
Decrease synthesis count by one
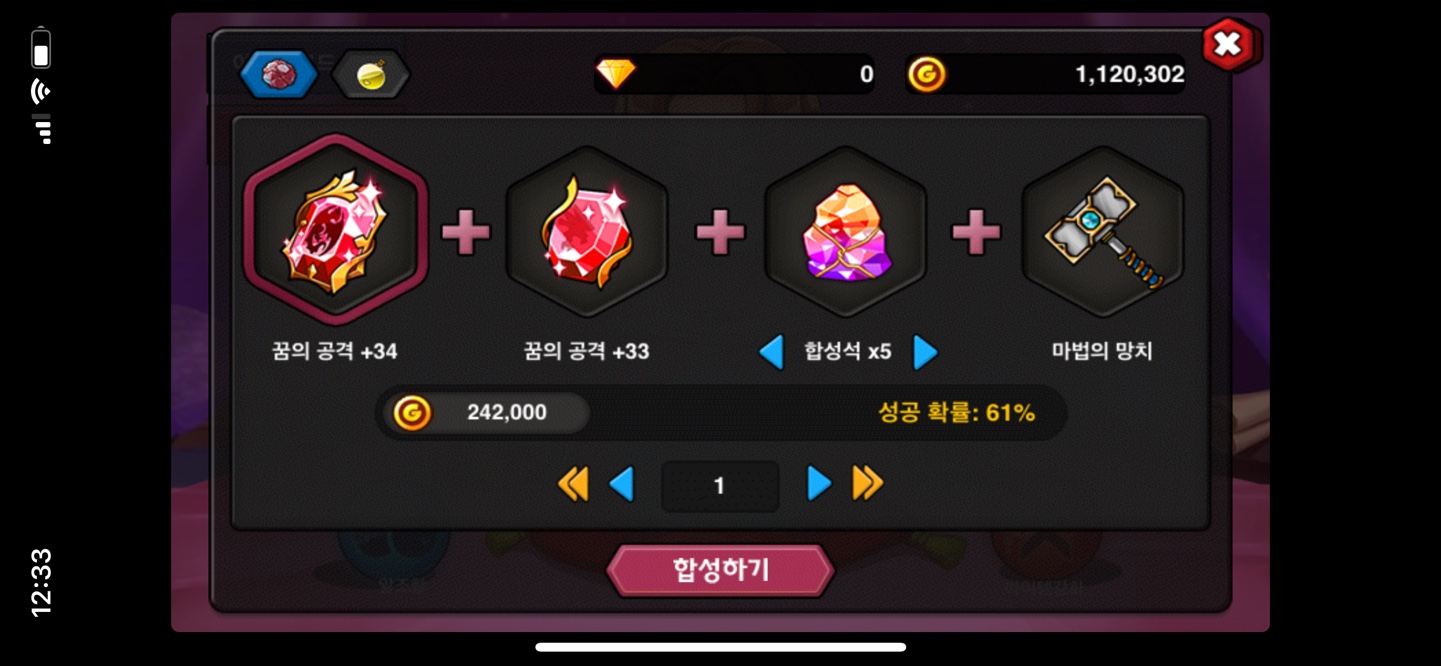point(622,484)
